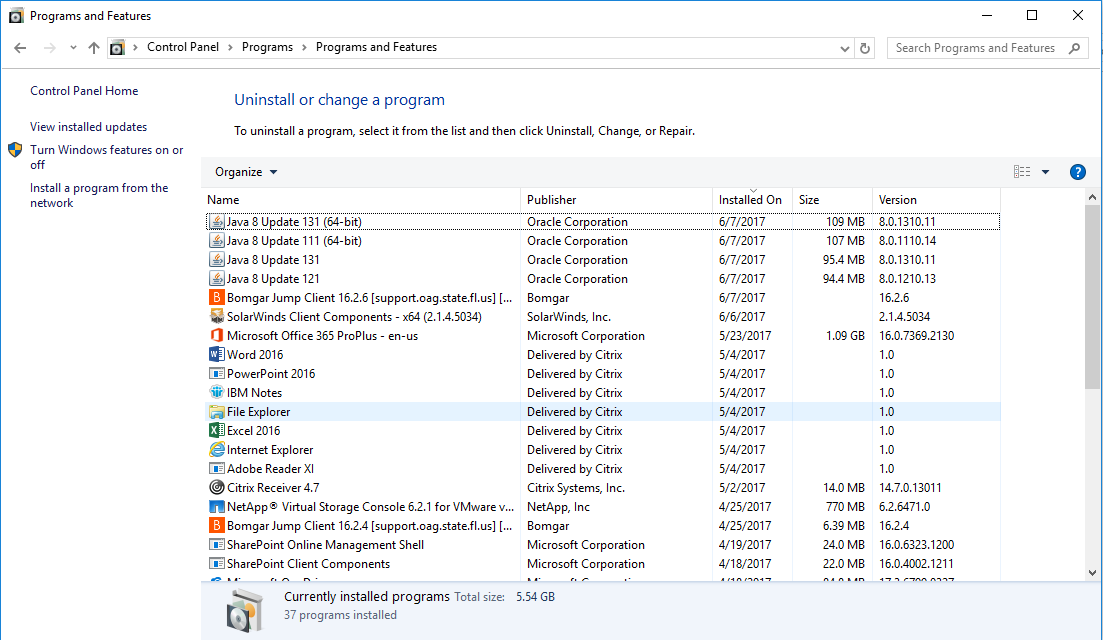Click the Java 8 Update 111 (64-bit) icon
The height and width of the screenshot is (640, 1103).
tap(217, 241)
